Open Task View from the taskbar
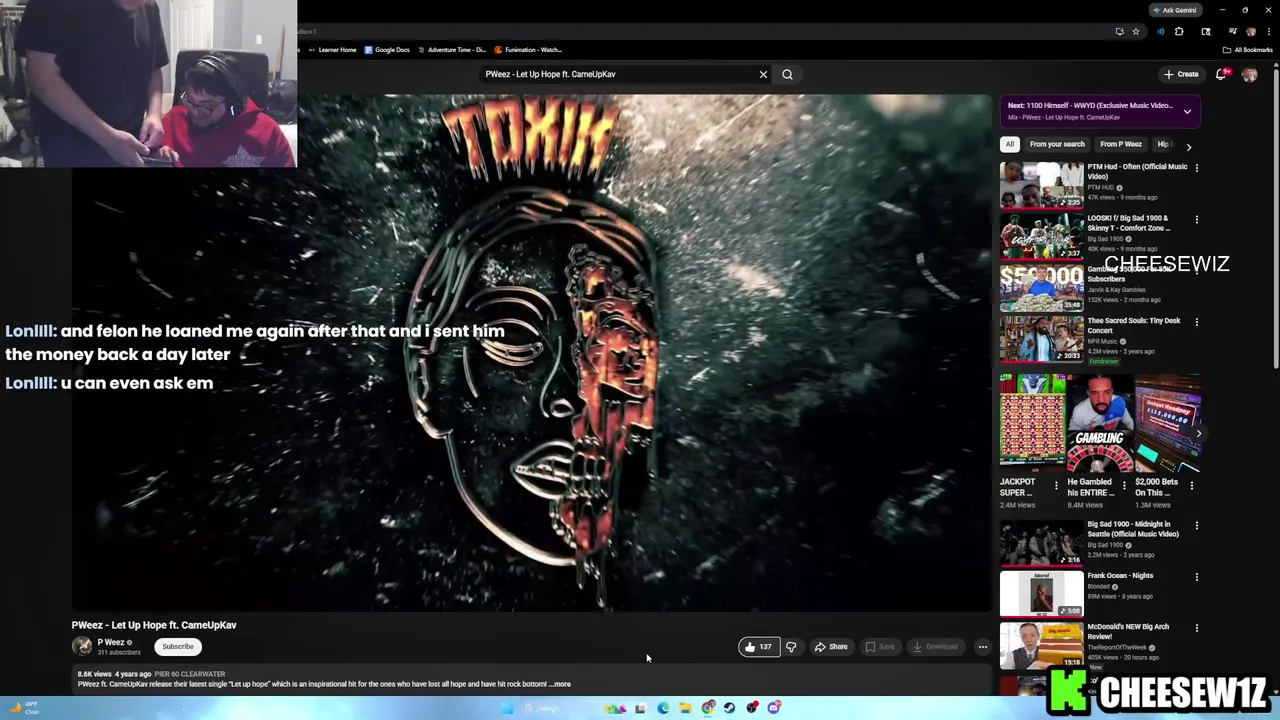 pyautogui.click(x=640, y=708)
